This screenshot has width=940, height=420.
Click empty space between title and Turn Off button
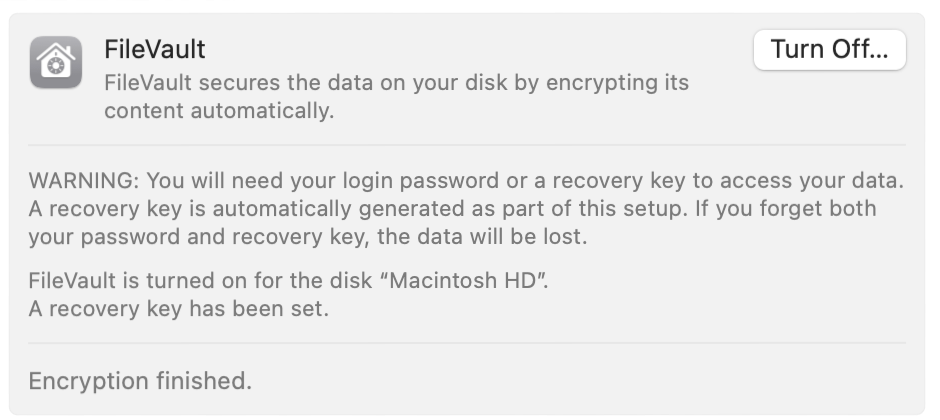(x=480, y=49)
